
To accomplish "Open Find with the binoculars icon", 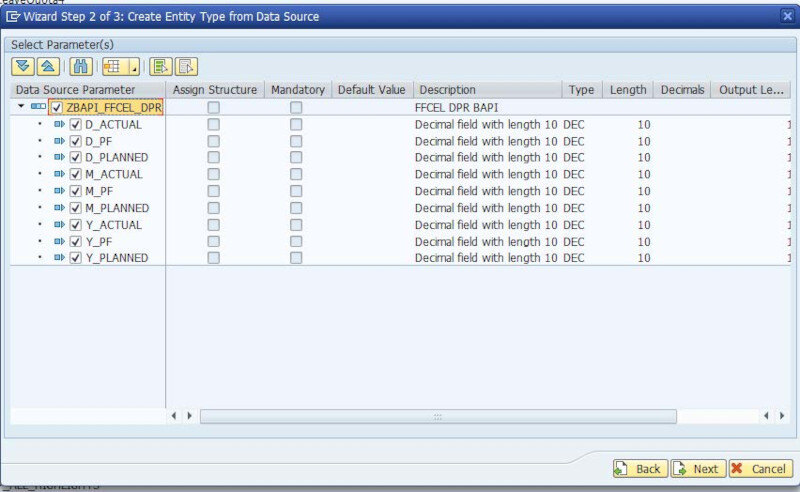I will 81,67.
